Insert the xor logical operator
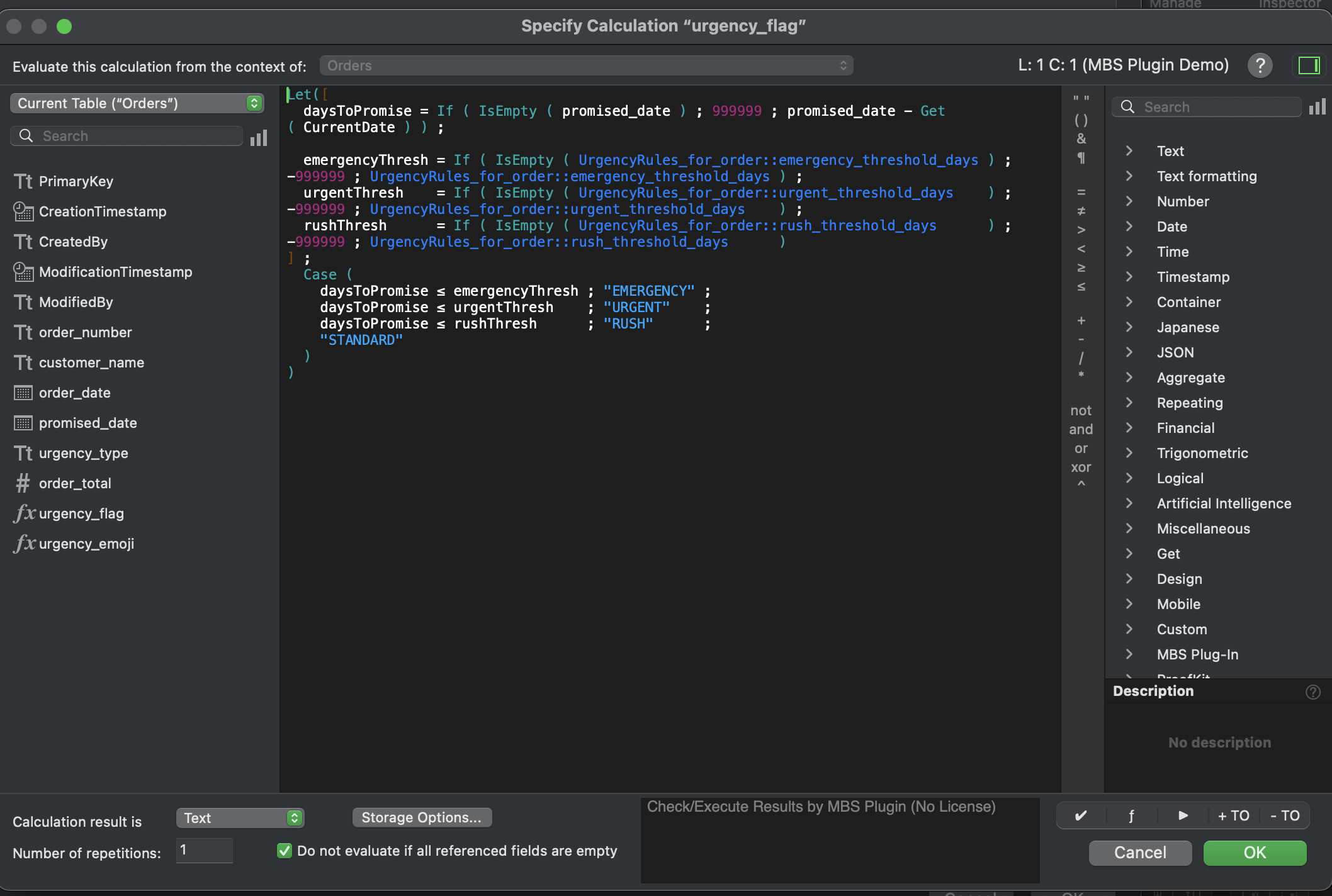The image size is (1332, 896). point(1081,467)
